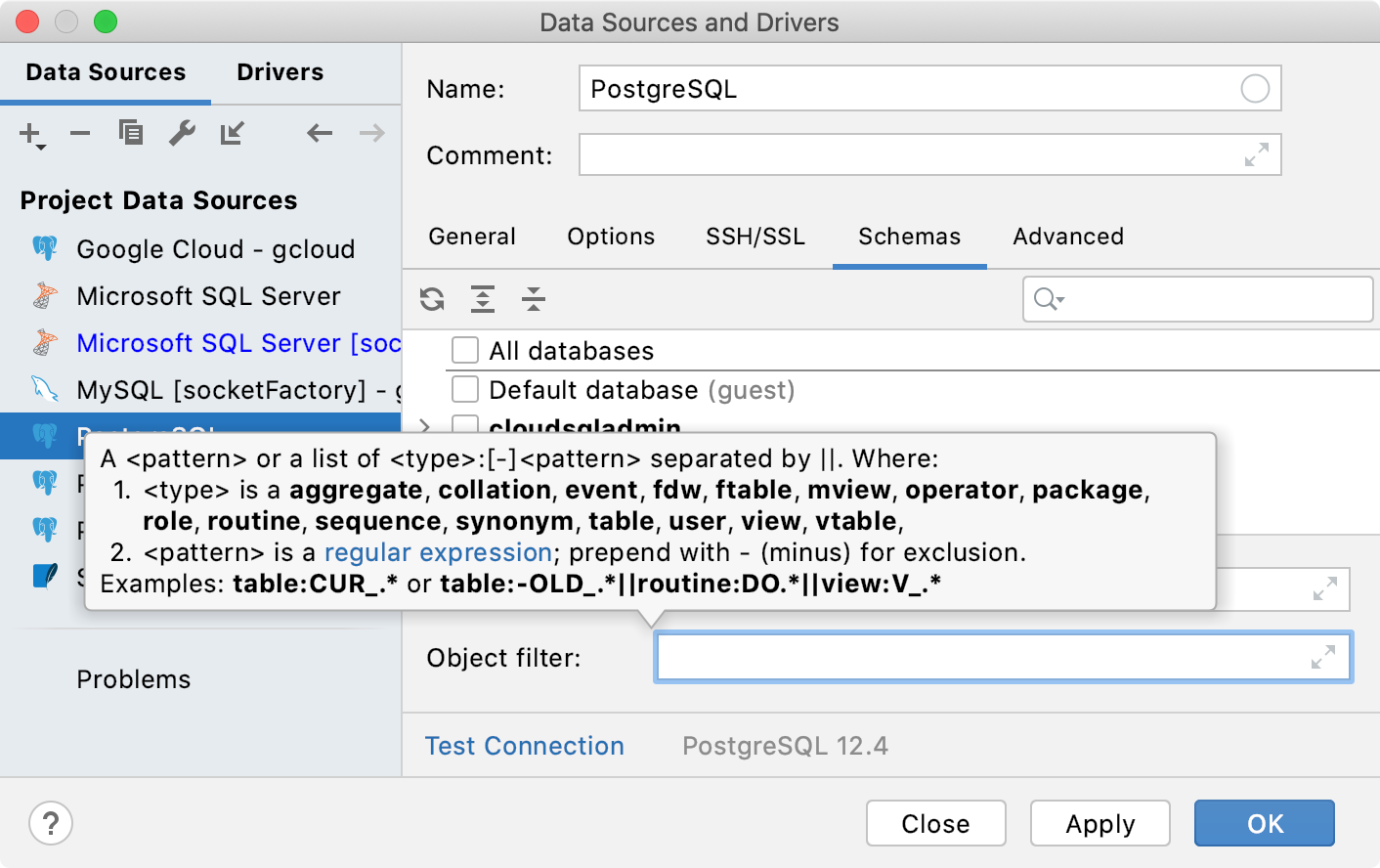Viewport: 1380px width, 868px height.
Task: Expand the cloudsqladmin tree node chevron
Action: 422,427
